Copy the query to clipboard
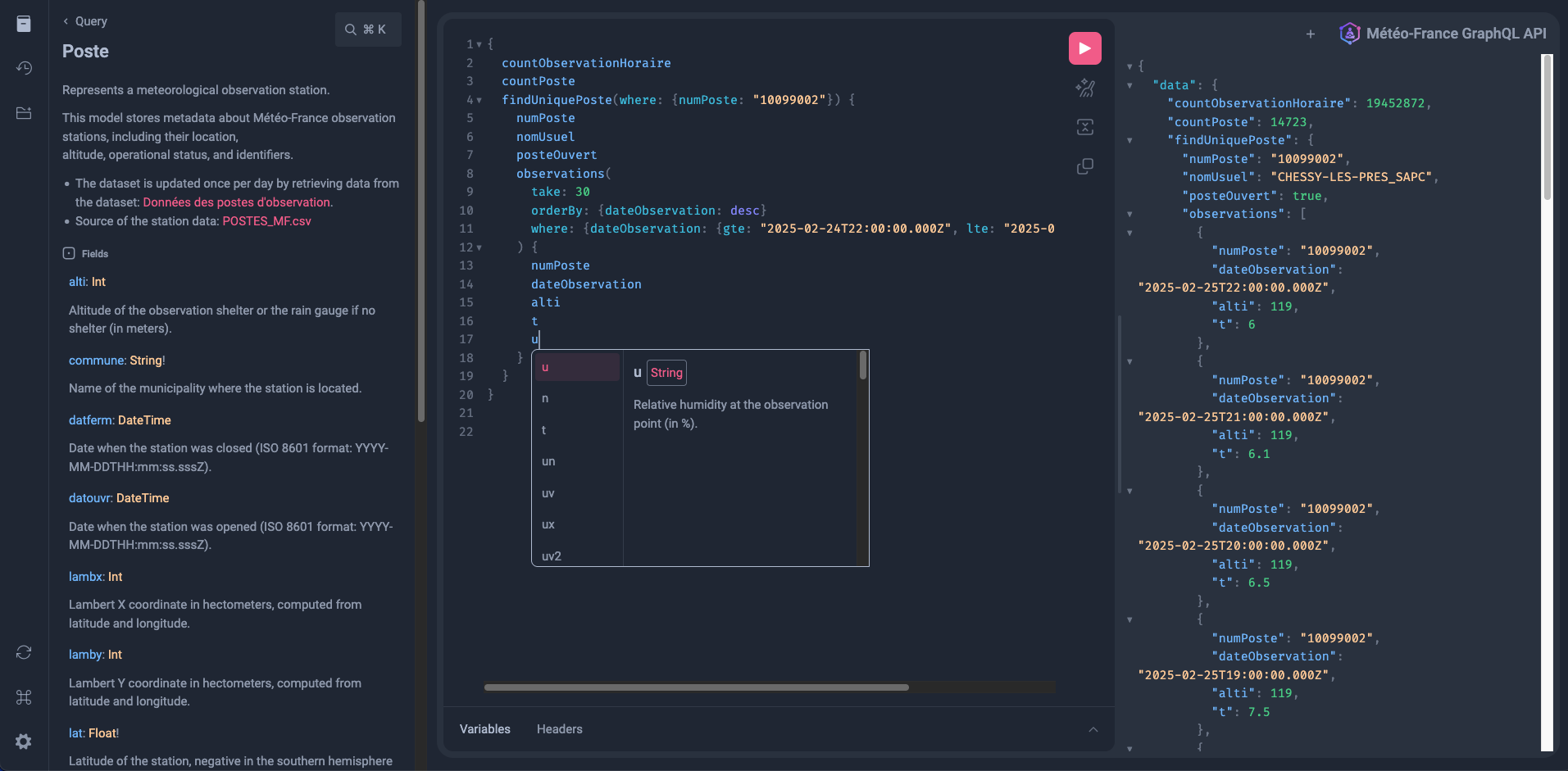This screenshot has height=771, width=1568. click(x=1084, y=166)
